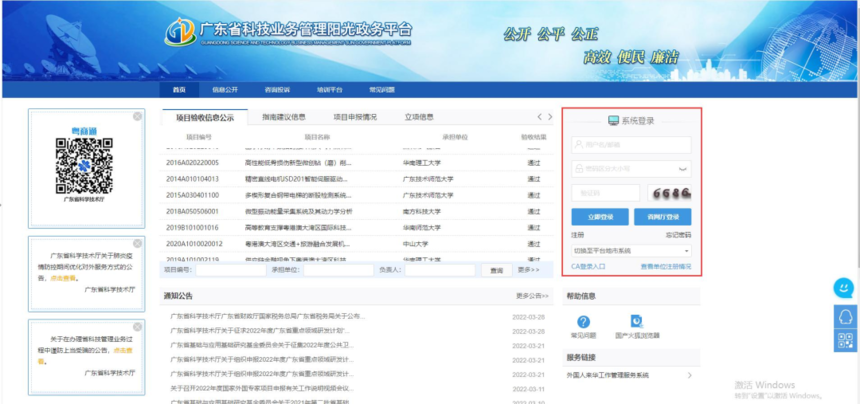Refresh the 6686 captcha image
This screenshot has width=860, height=404.
click(669, 193)
